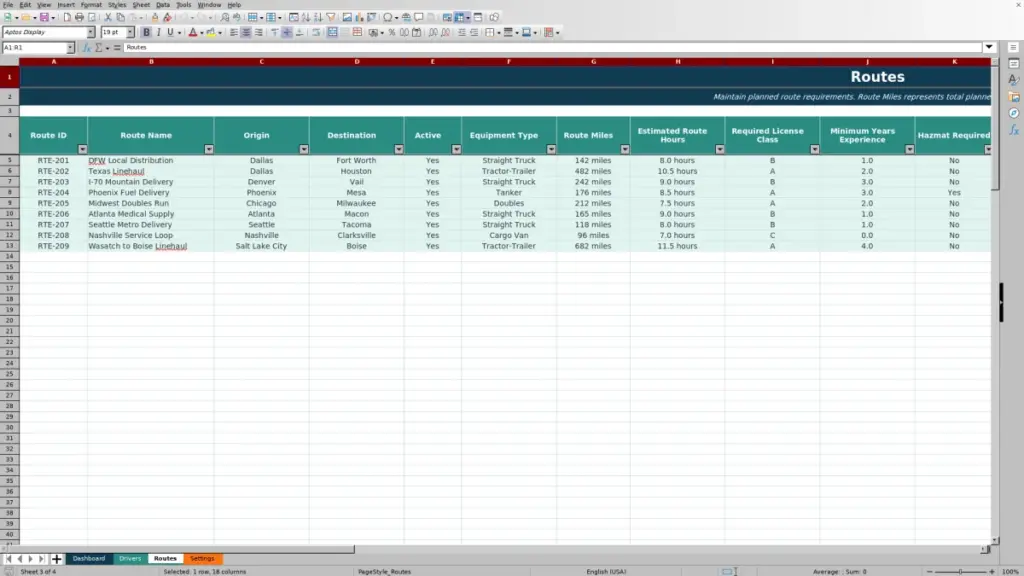This screenshot has height=576, width=1024.
Task: Click the Align Left icon
Action: coord(234,33)
